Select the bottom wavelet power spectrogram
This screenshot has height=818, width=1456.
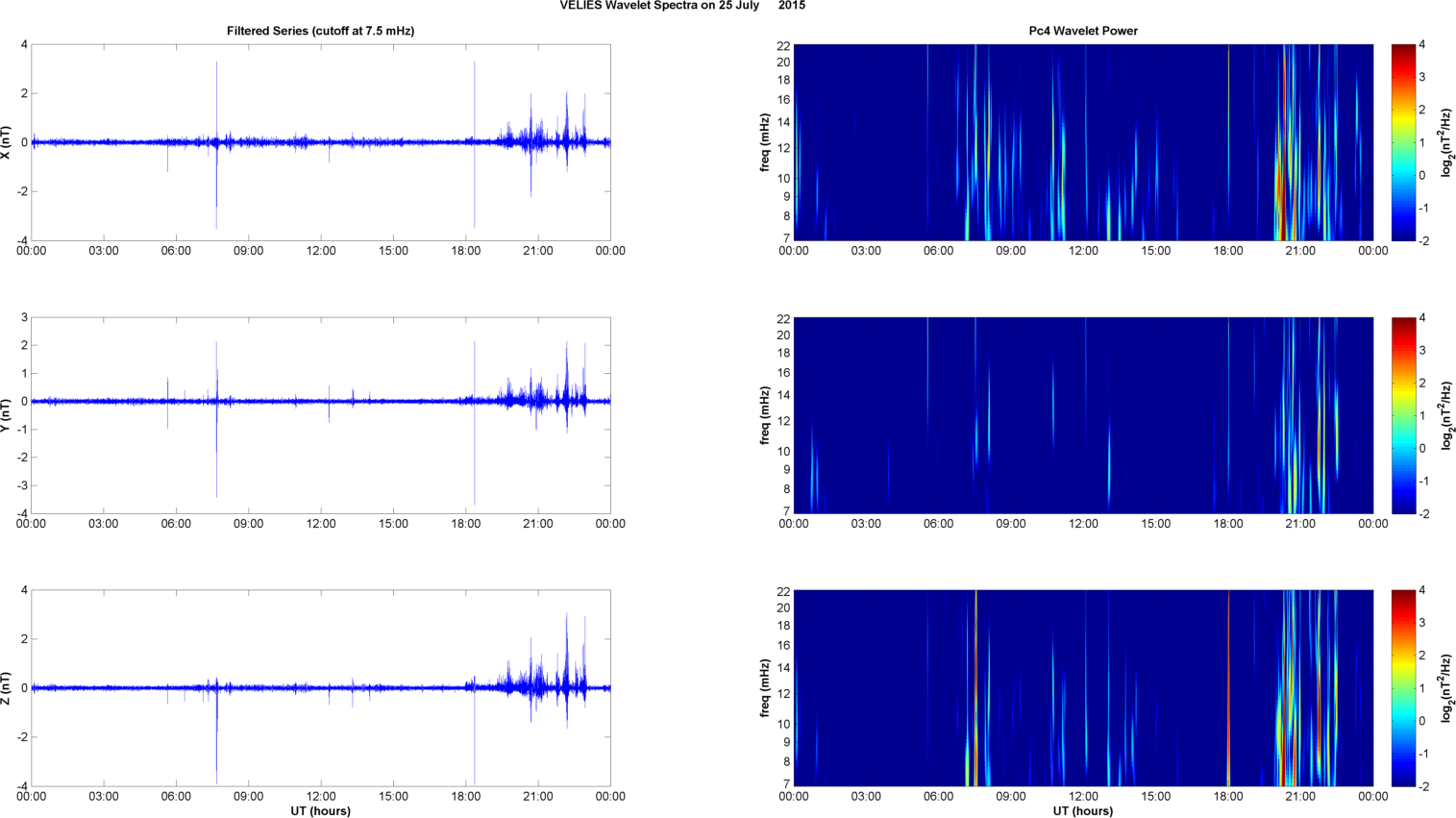[1082, 688]
